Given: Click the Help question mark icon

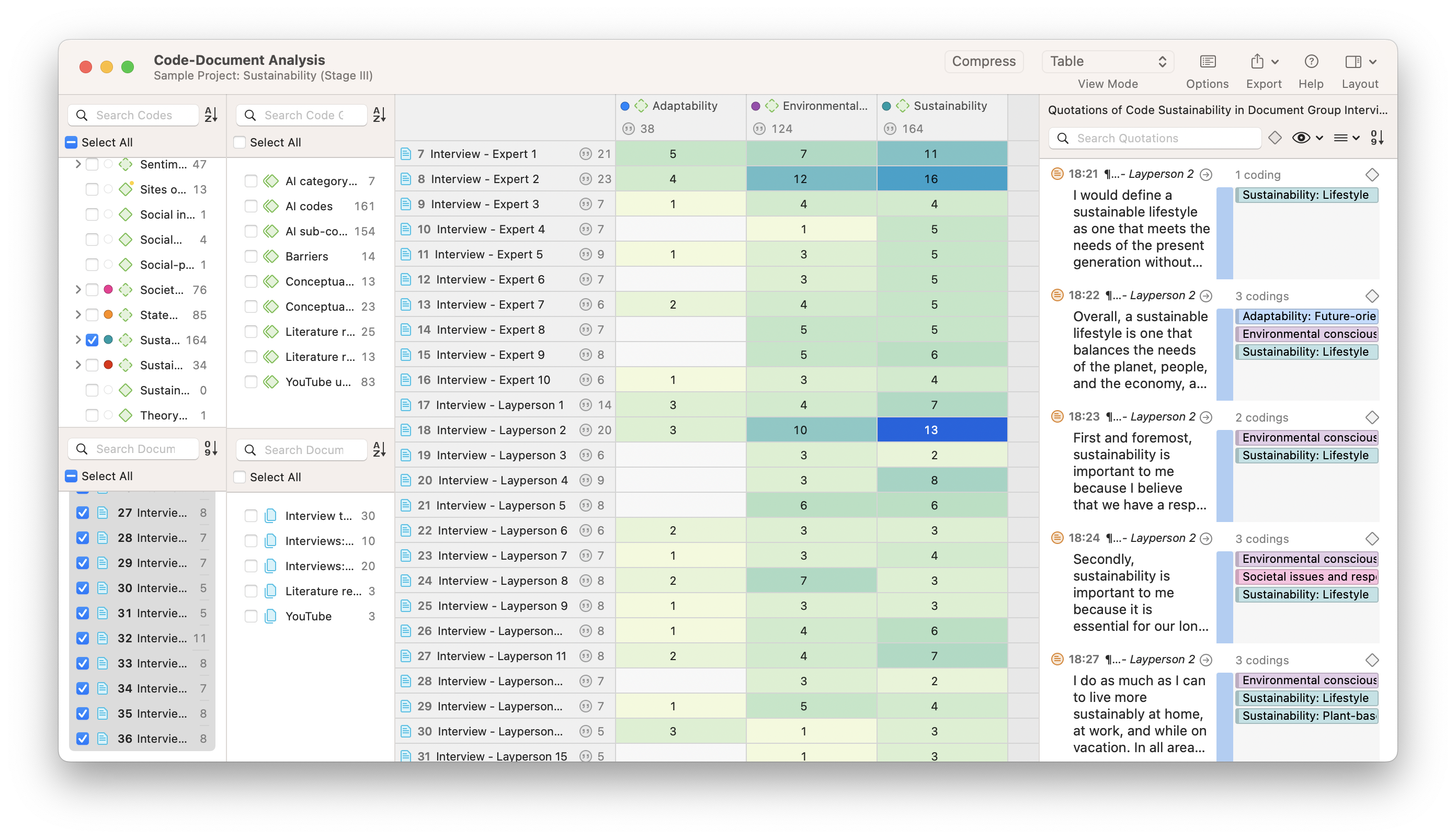Looking at the screenshot, I should [x=1311, y=62].
